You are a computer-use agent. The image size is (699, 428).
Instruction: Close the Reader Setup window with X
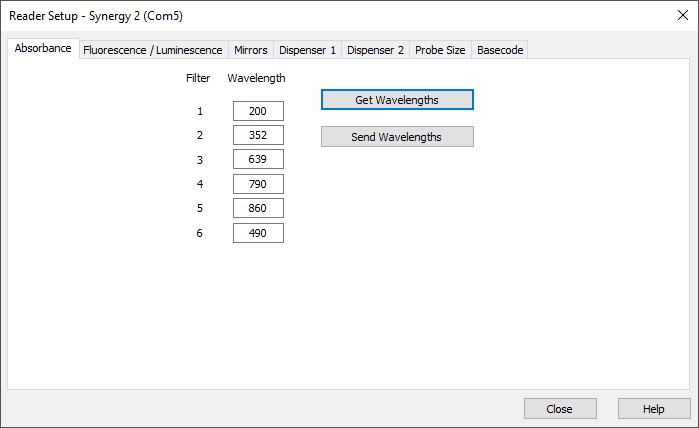coord(675,15)
